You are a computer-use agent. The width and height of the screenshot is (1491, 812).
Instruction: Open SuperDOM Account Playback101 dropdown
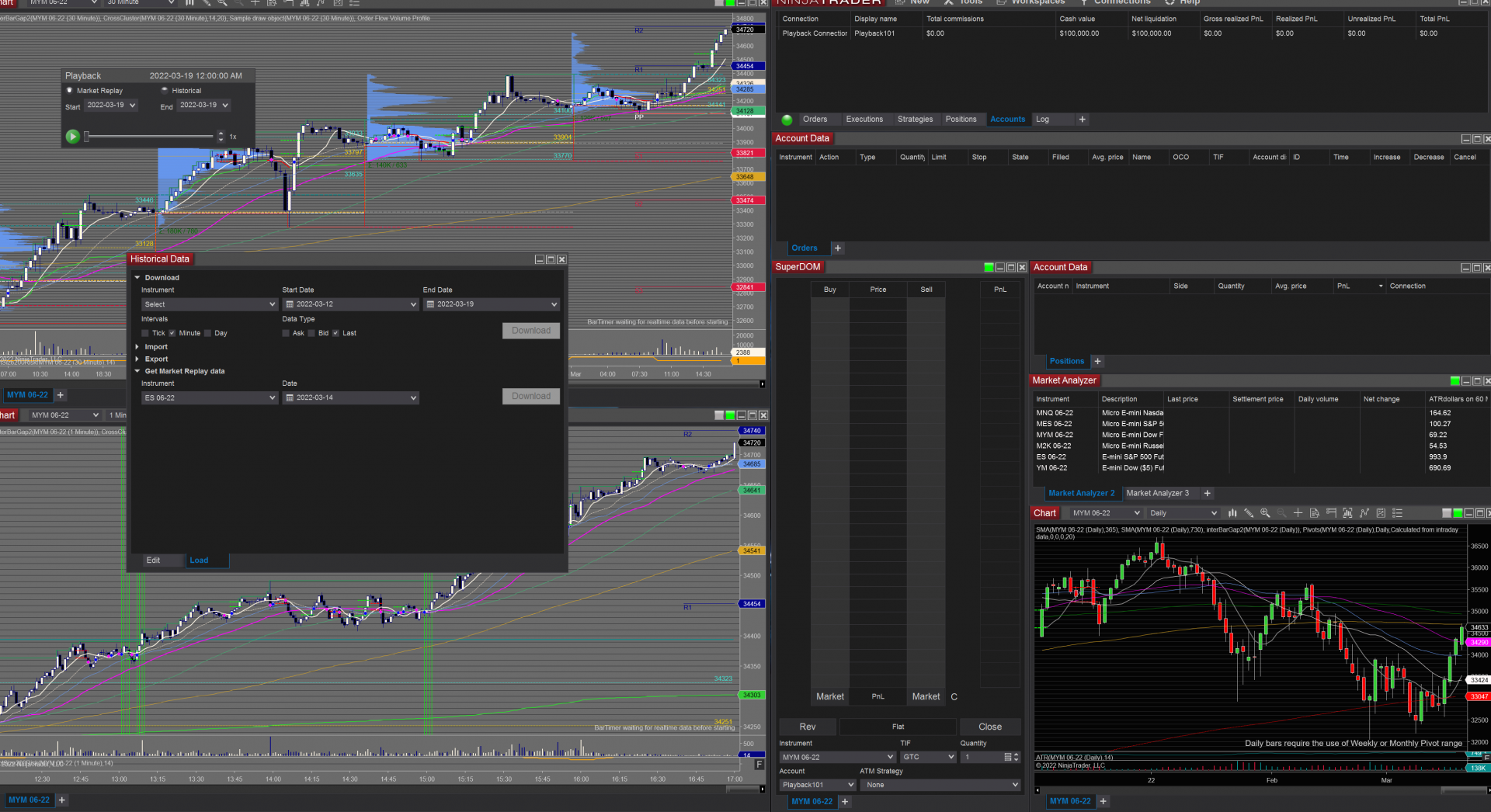pyautogui.click(x=818, y=785)
